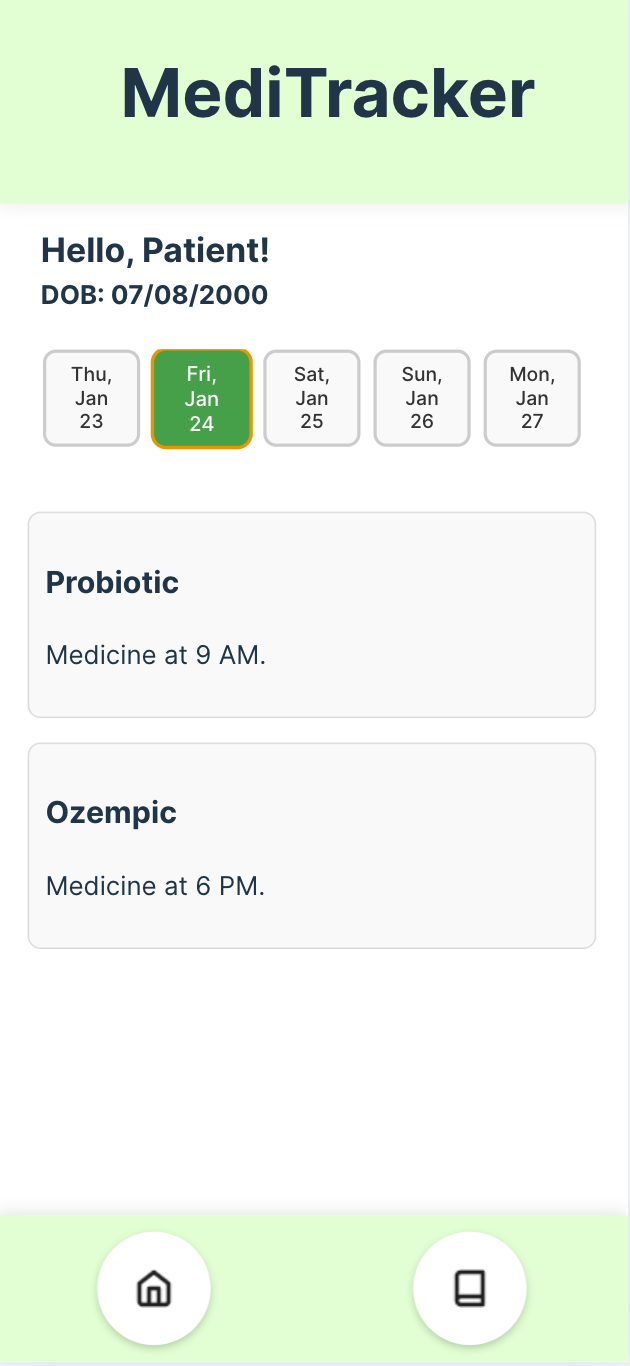
Task: Select Thu, Jan 23 date
Action: [91, 398]
